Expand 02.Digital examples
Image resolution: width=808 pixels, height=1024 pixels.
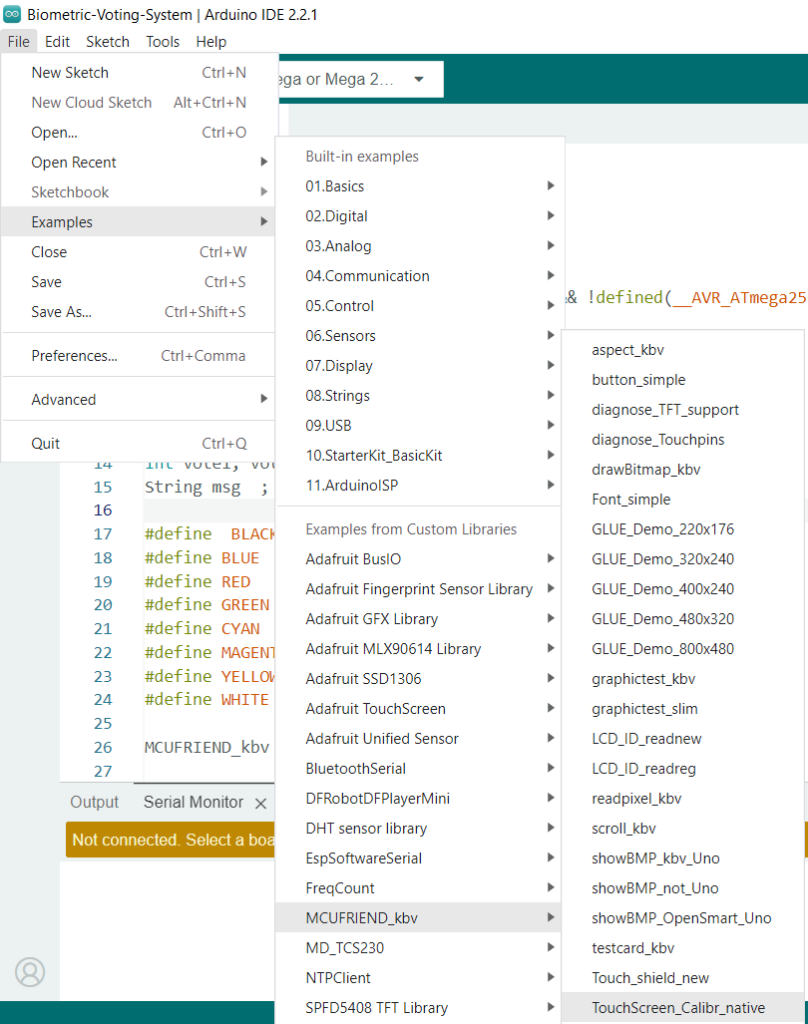[x=419, y=216]
